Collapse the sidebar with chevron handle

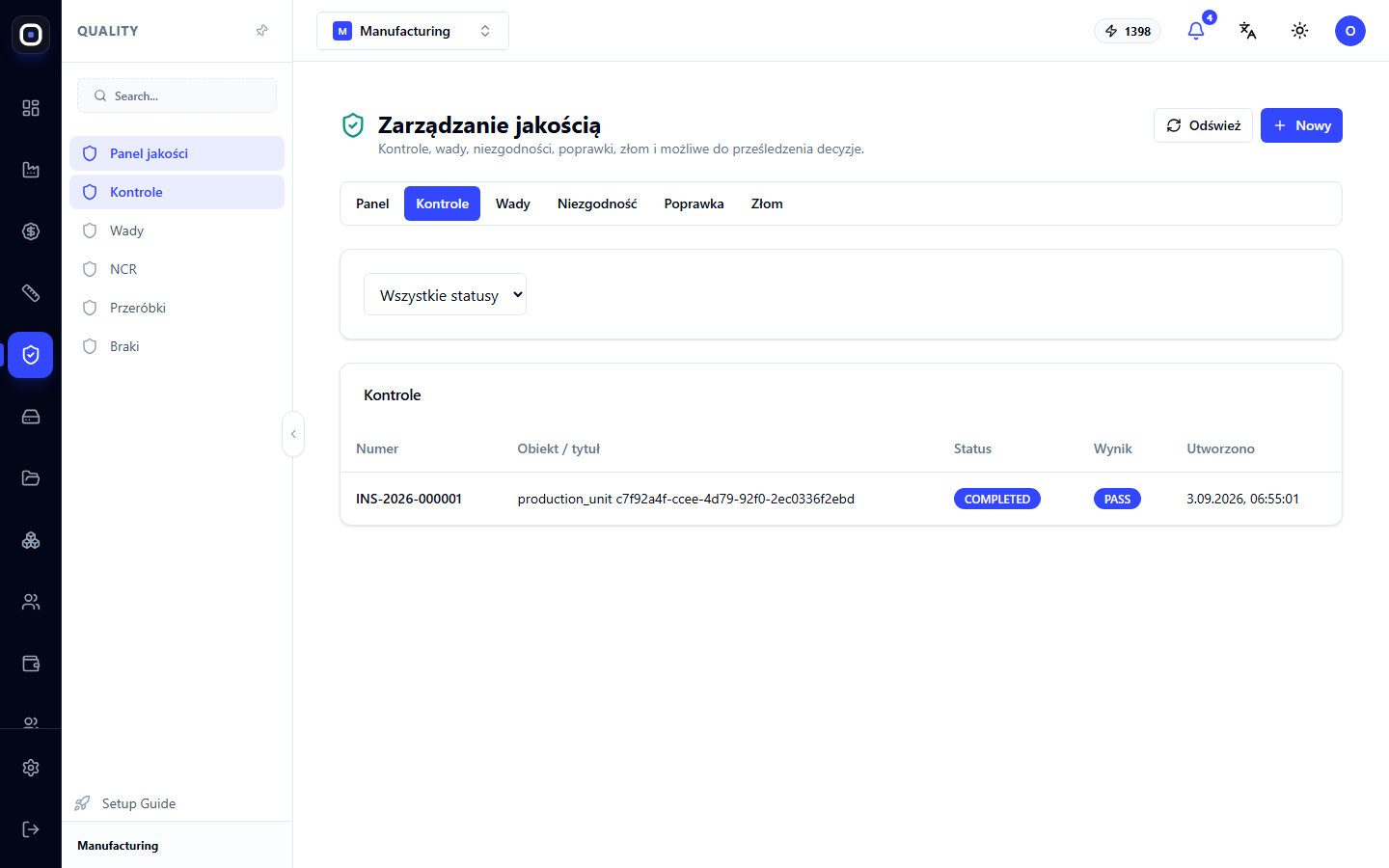[293, 434]
